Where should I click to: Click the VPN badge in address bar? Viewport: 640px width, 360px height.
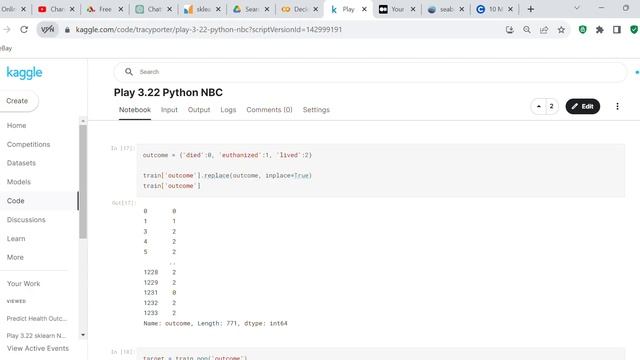pyautogui.click(x=47, y=29)
